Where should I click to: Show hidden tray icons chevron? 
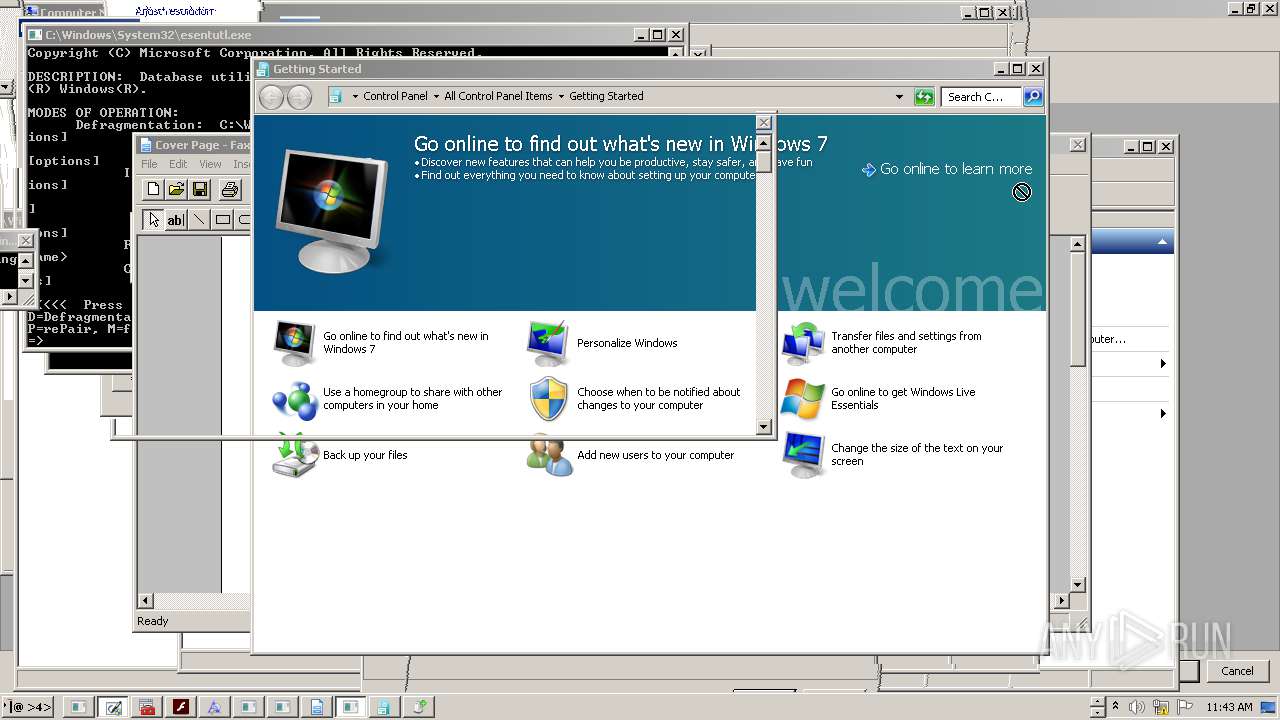(x=1117, y=707)
